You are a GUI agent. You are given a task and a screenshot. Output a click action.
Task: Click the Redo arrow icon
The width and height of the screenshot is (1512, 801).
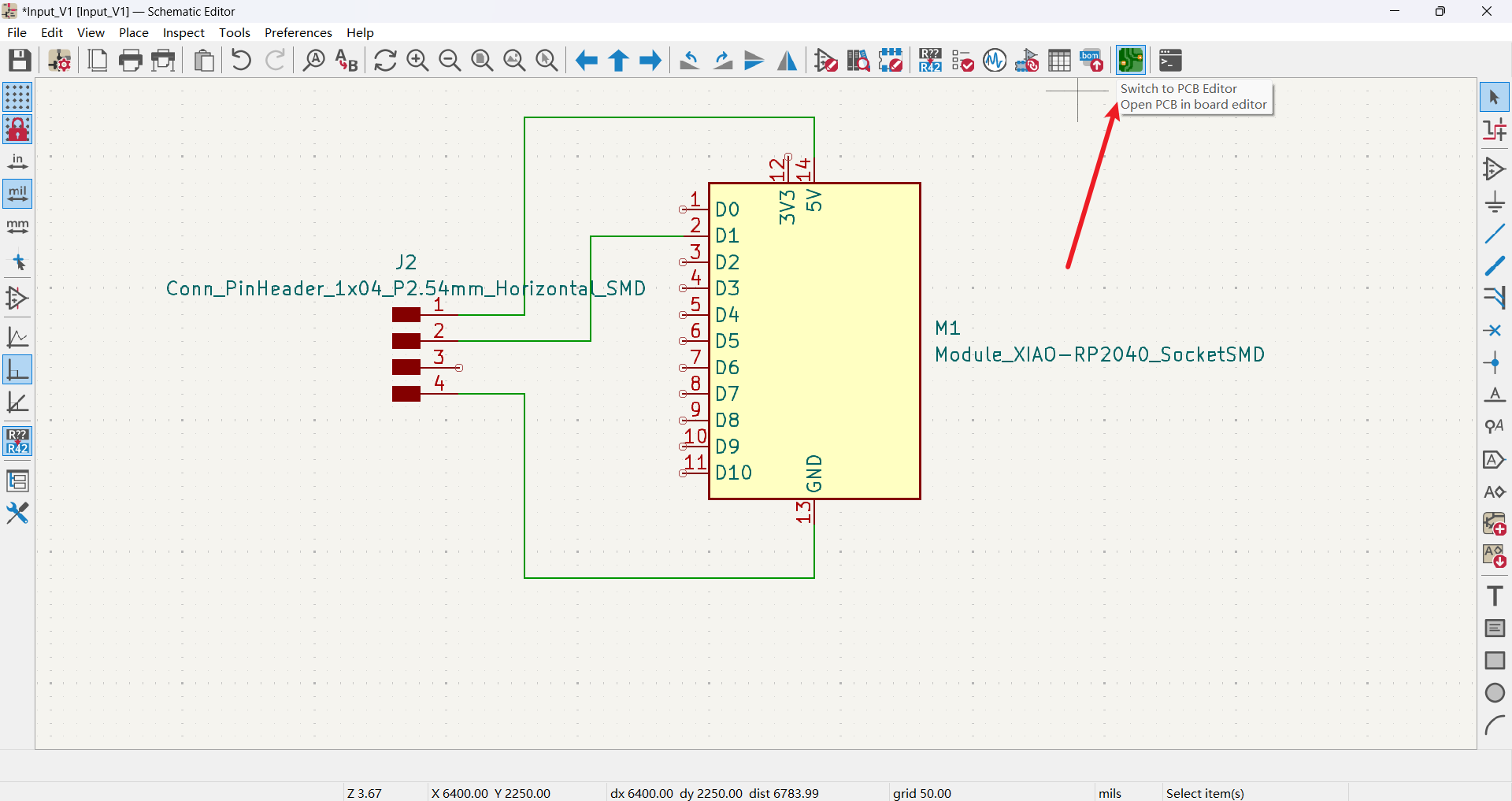click(x=275, y=60)
